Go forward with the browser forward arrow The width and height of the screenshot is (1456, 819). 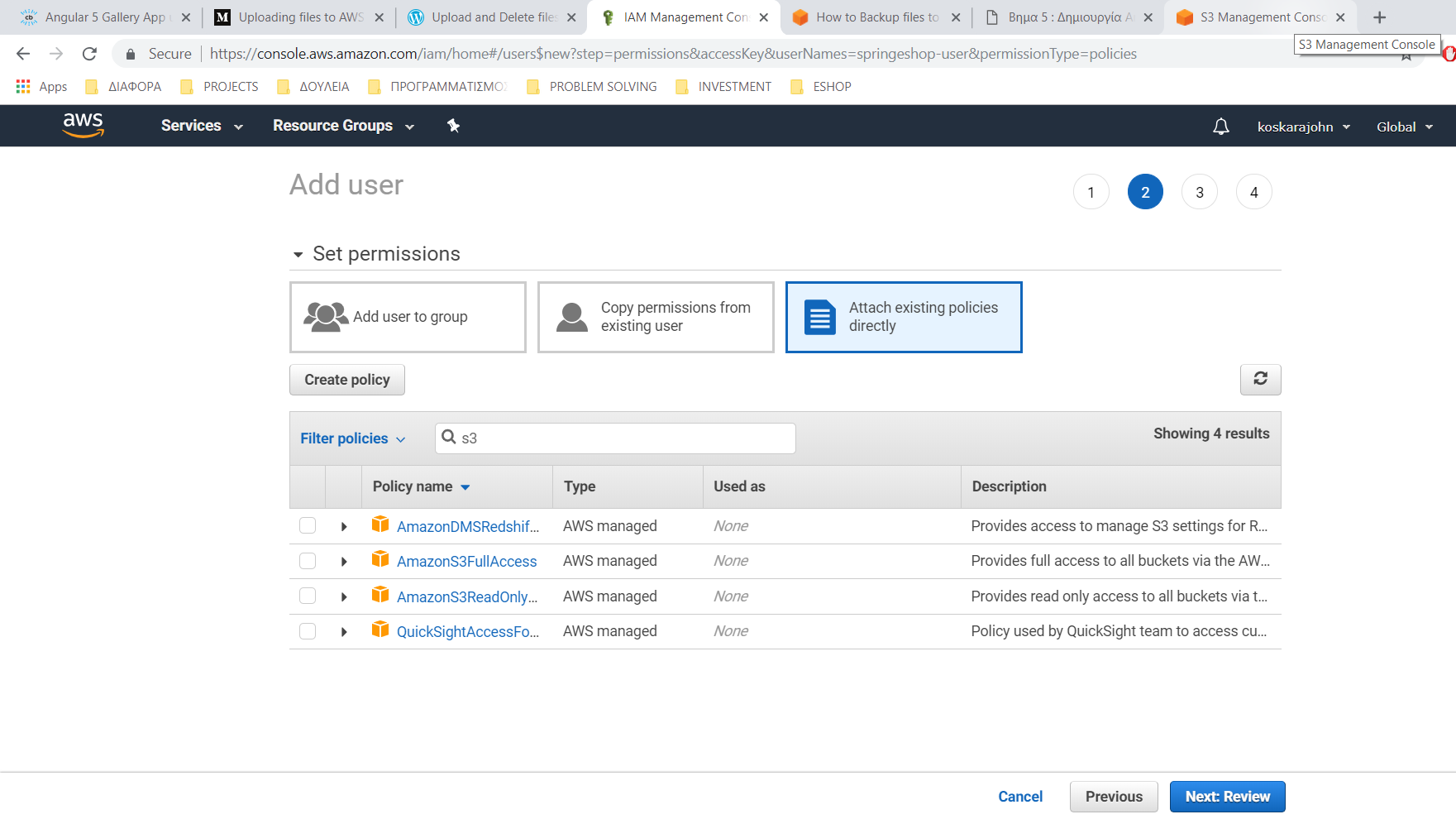coord(56,54)
